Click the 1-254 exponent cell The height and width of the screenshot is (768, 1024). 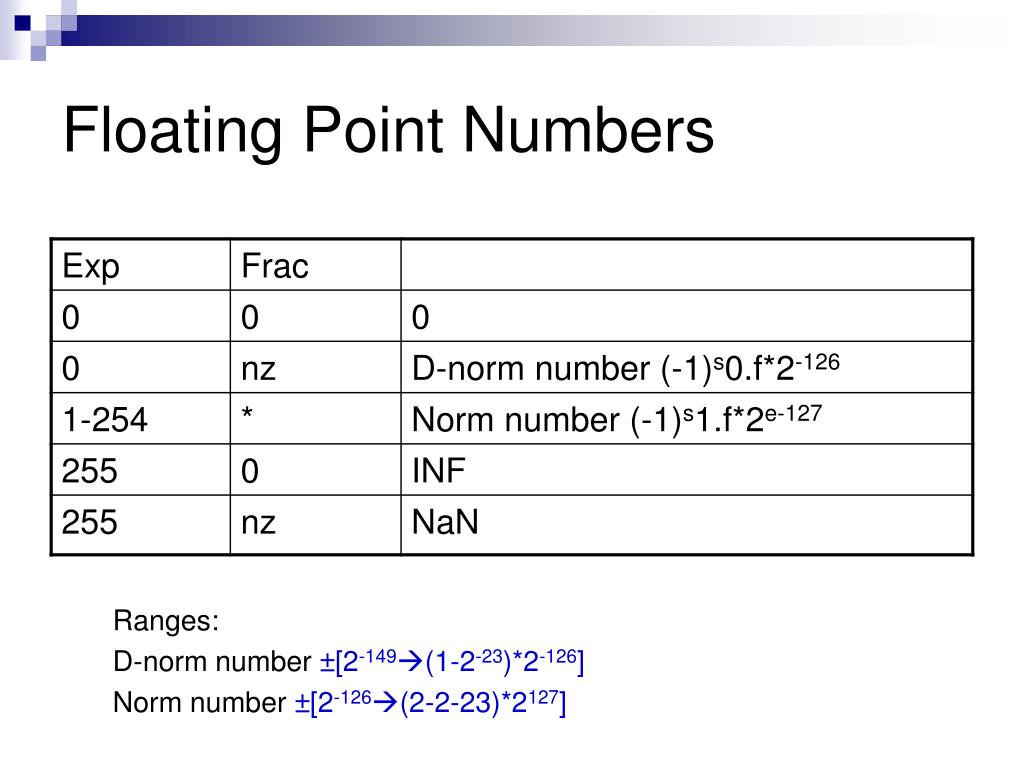pos(141,419)
